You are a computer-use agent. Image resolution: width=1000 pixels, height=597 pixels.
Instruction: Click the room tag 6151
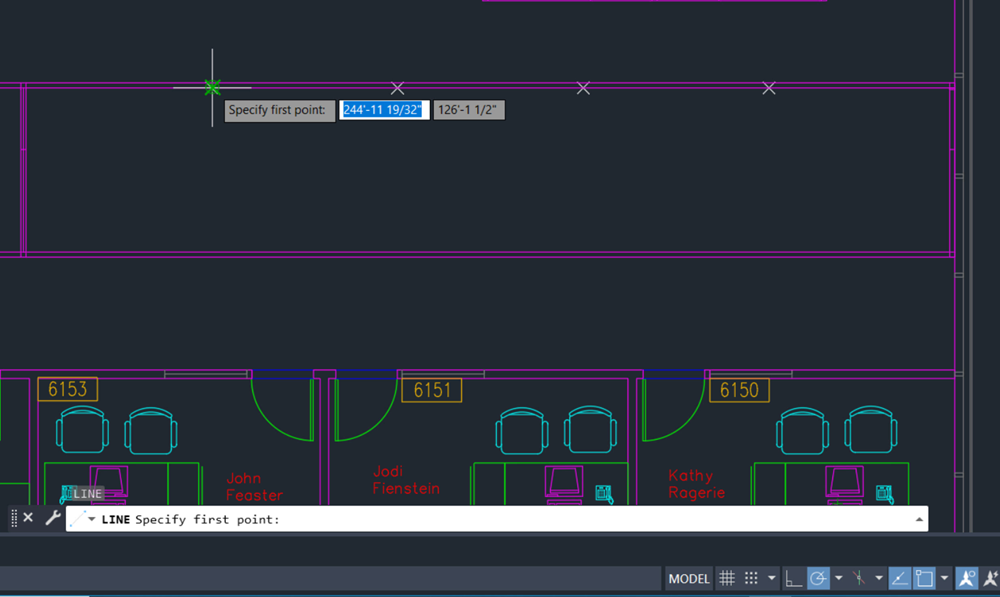432,390
